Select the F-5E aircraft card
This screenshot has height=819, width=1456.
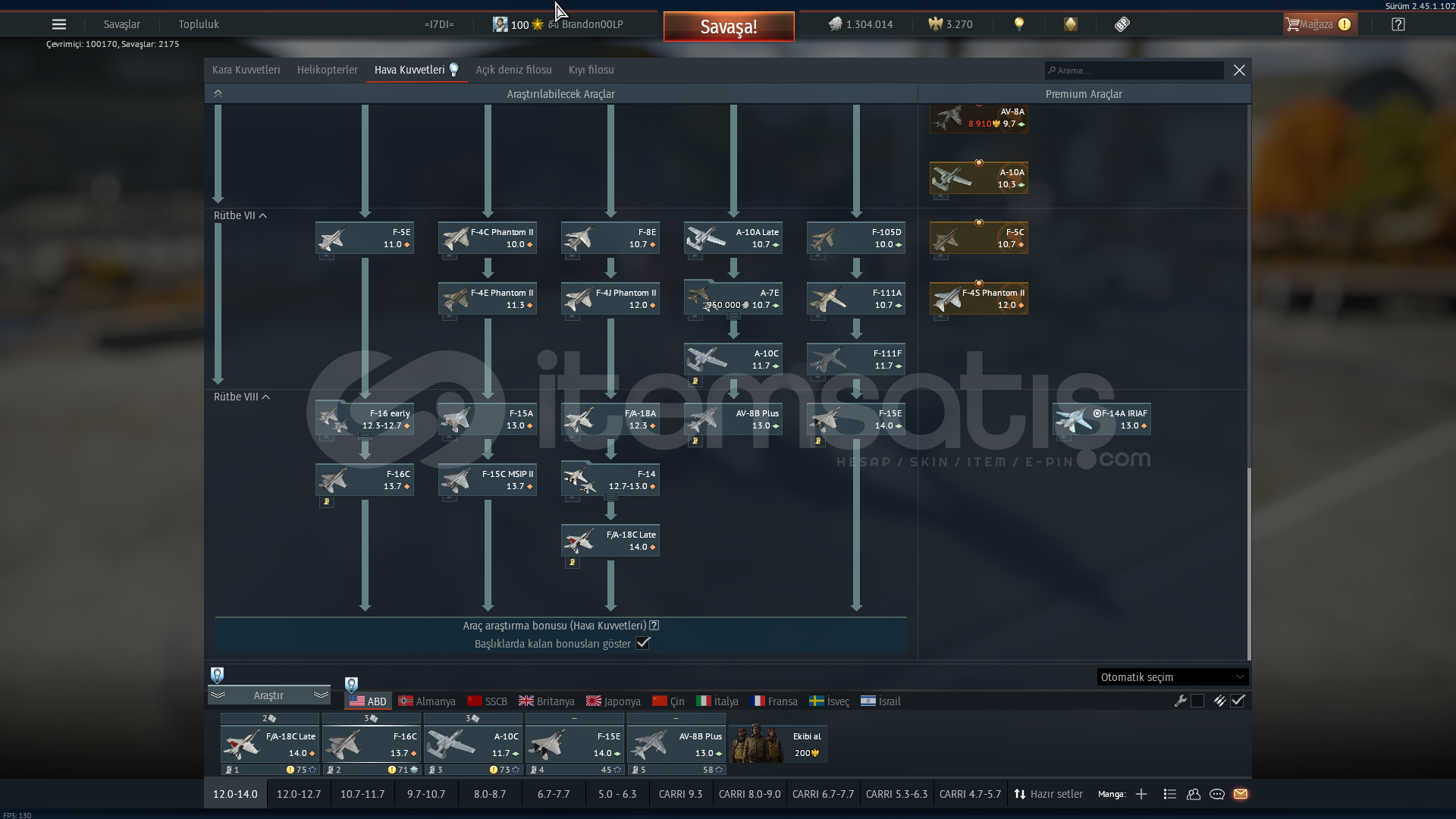(x=365, y=238)
